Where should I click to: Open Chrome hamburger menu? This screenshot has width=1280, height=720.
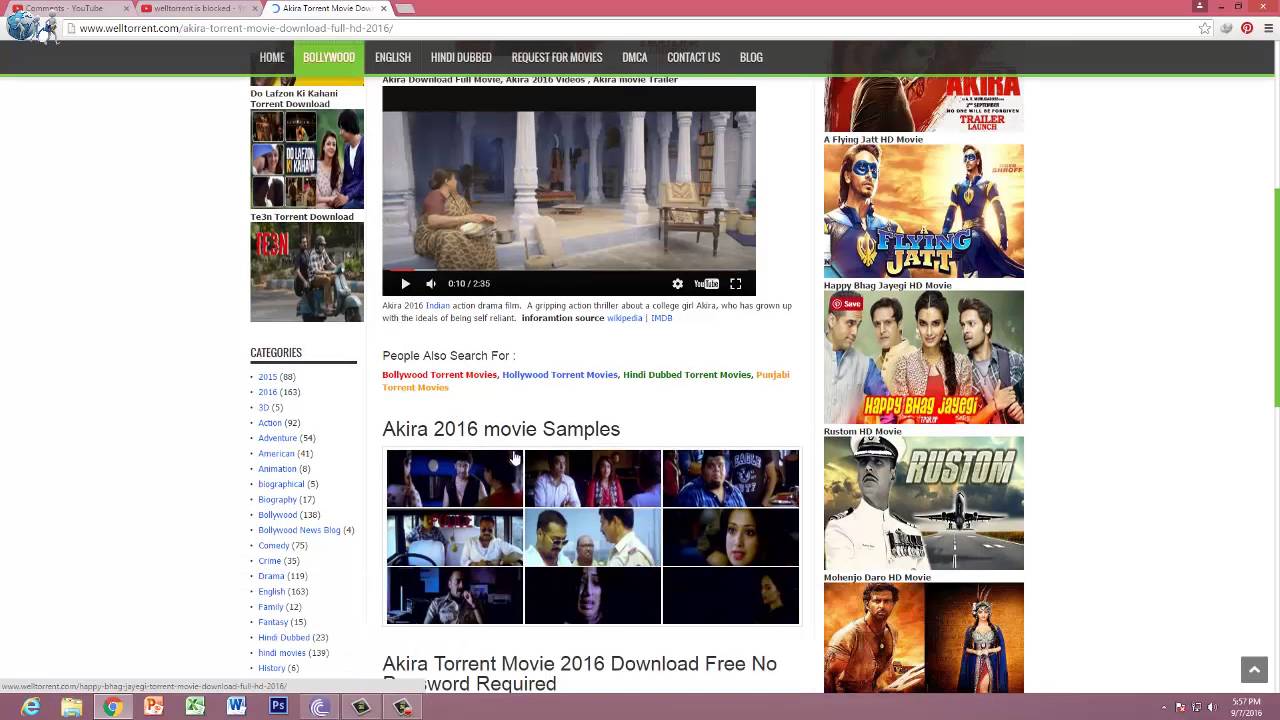[1267, 28]
